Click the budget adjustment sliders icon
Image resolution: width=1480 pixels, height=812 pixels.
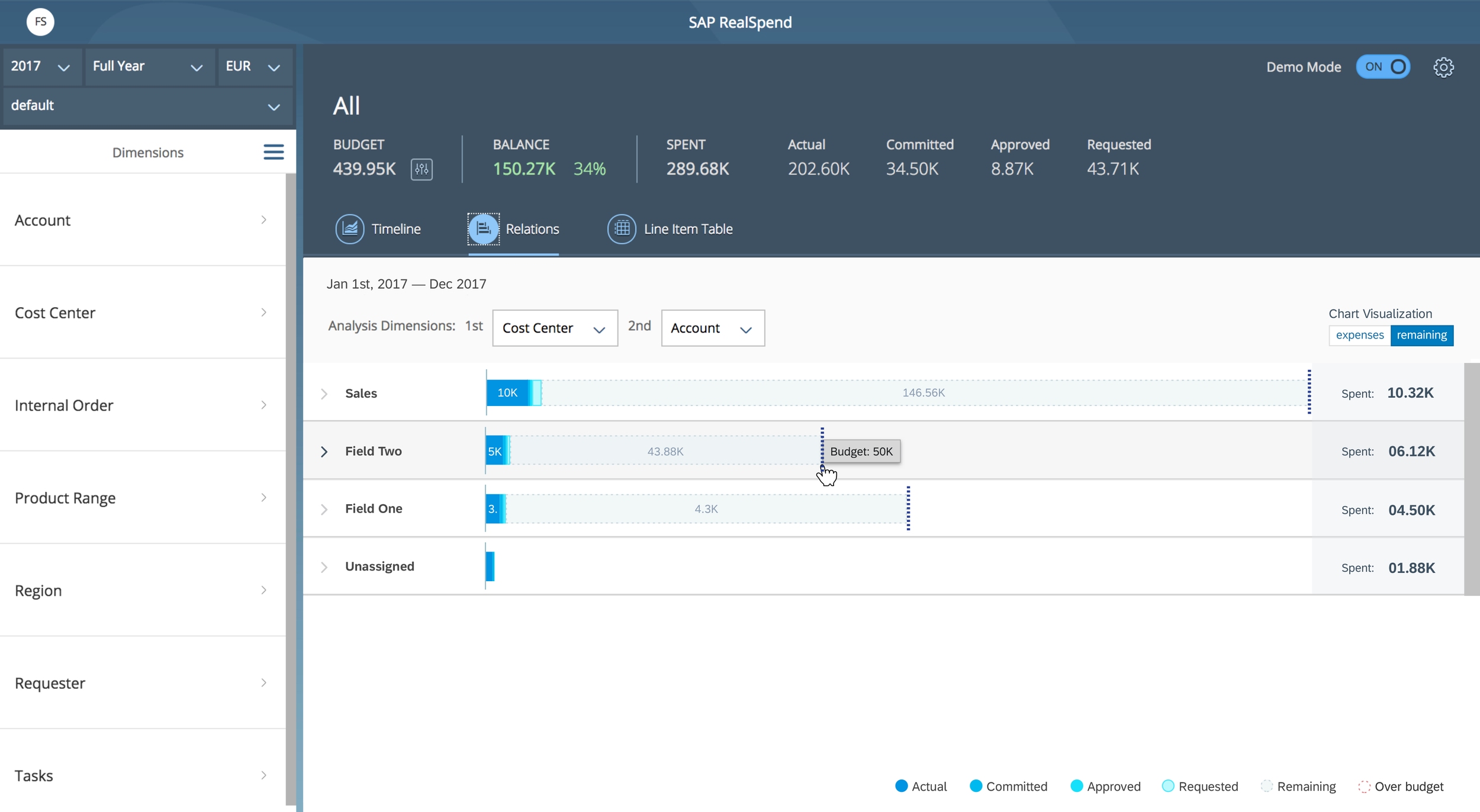[x=422, y=169]
